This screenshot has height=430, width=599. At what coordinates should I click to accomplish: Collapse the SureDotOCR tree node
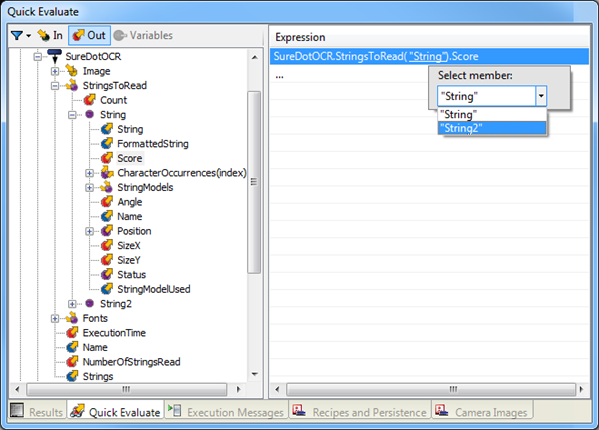tap(37, 57)
